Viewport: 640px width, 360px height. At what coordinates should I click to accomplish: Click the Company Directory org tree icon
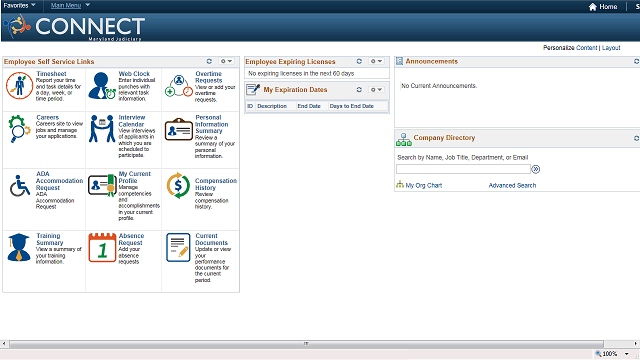pyautogui.click(x=404, y=140)
